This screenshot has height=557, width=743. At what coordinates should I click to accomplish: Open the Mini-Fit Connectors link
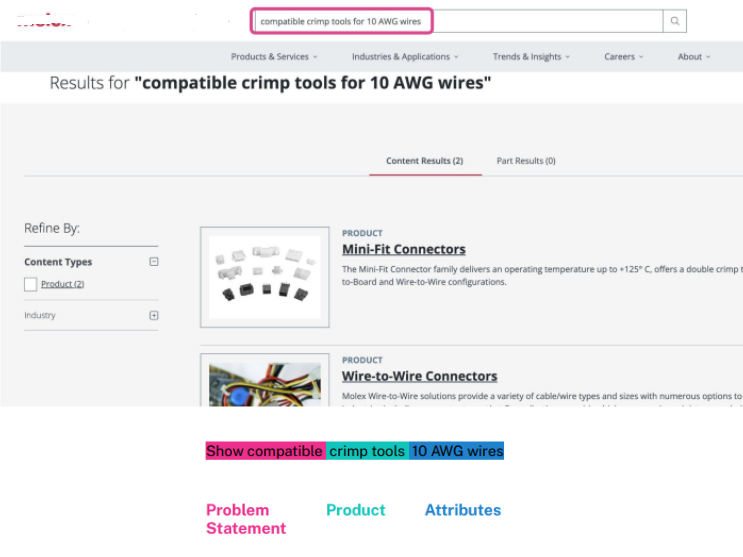coord(404,249)
